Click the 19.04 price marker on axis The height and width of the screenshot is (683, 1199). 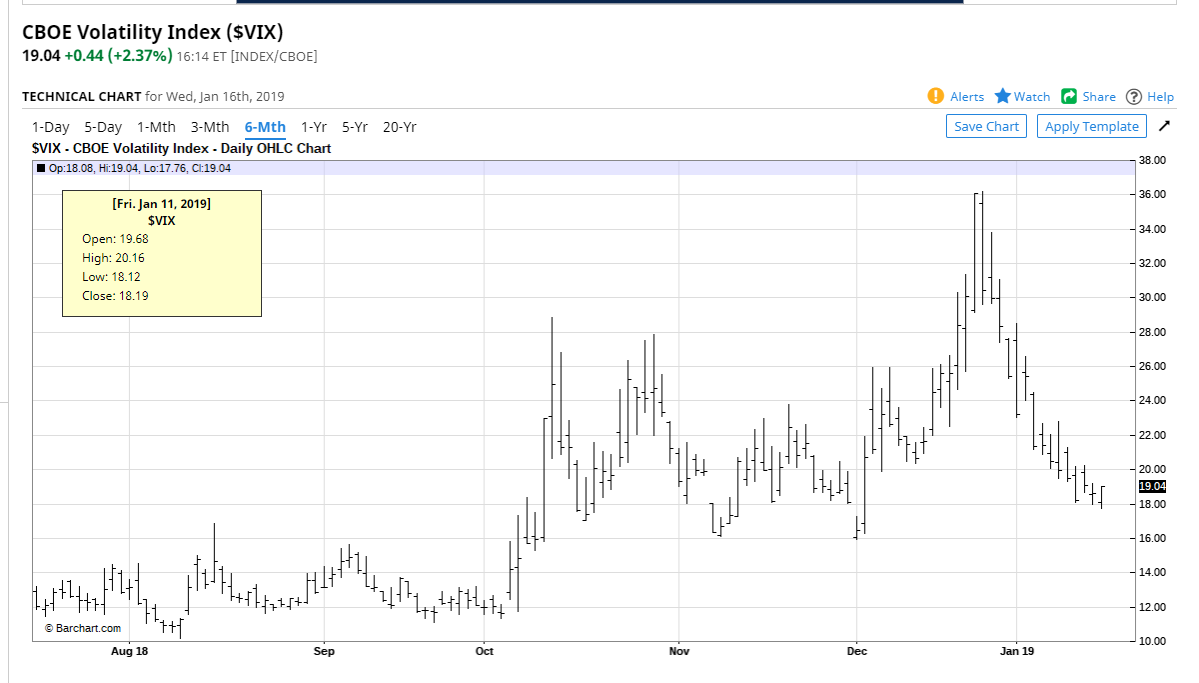pos(1152,486)
